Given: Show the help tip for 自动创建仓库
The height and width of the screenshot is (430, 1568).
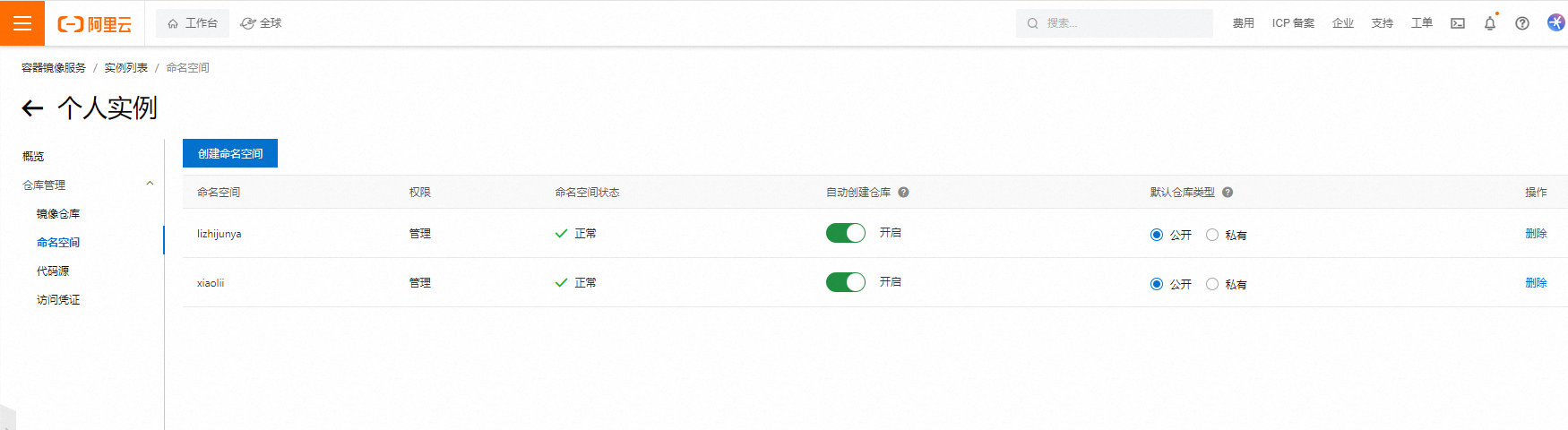Looking at the screenshot, I should point(903,192).
